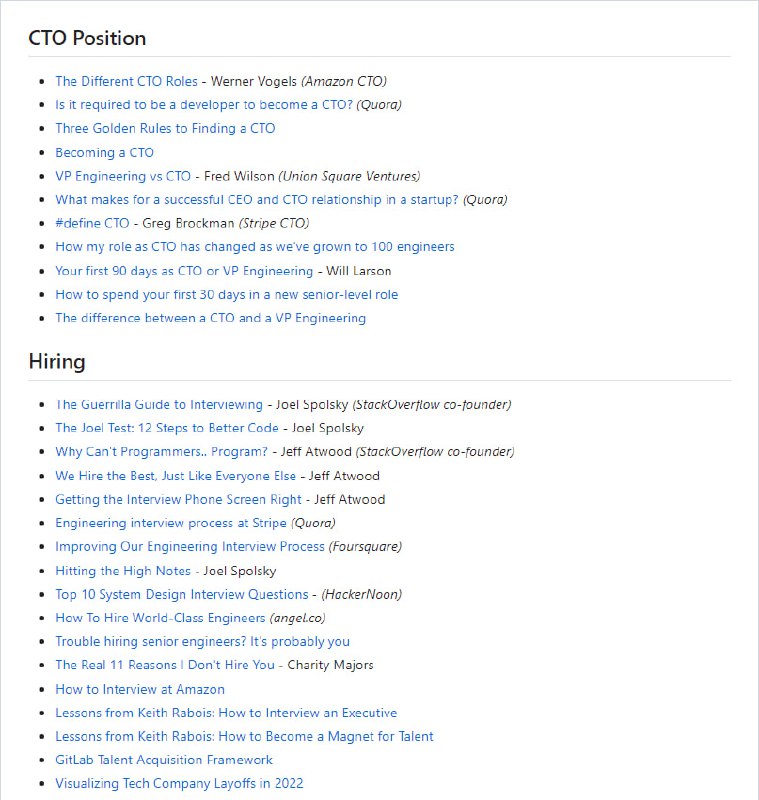
Task: Open 'VP Engineering vs CTO' article
Action: 122,176
